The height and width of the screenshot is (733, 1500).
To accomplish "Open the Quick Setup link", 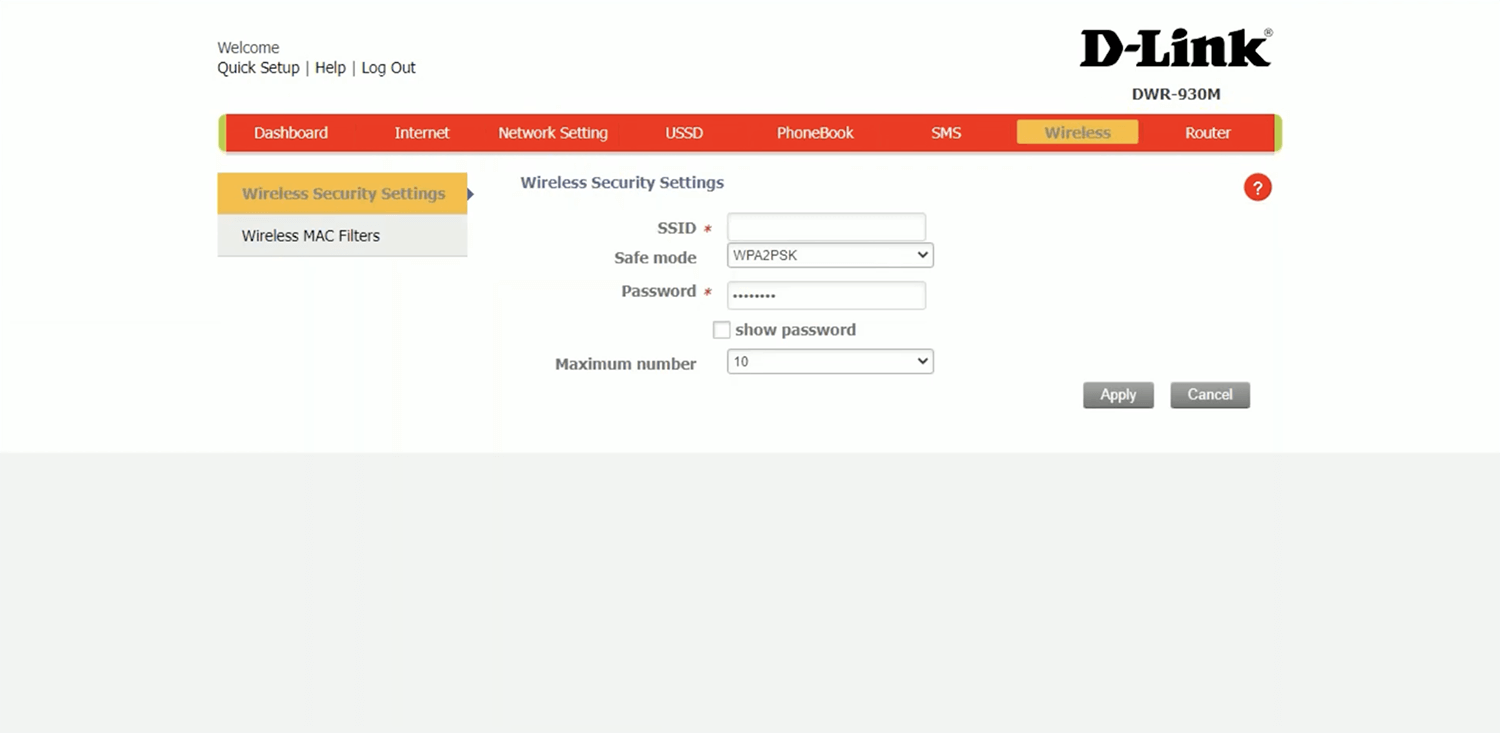I will click(x=258, y=68).
